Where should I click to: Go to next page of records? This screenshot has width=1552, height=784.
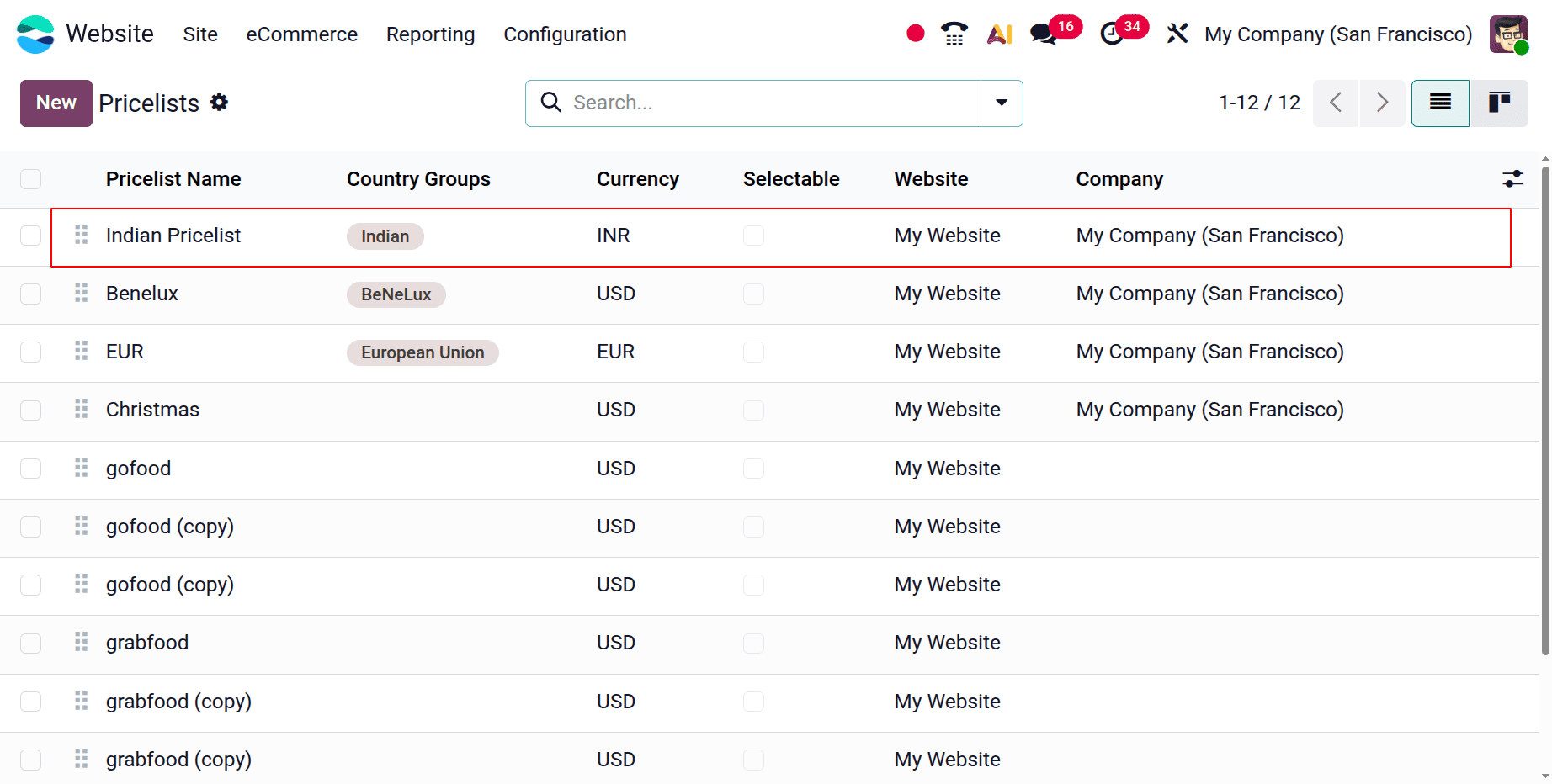1382,103
